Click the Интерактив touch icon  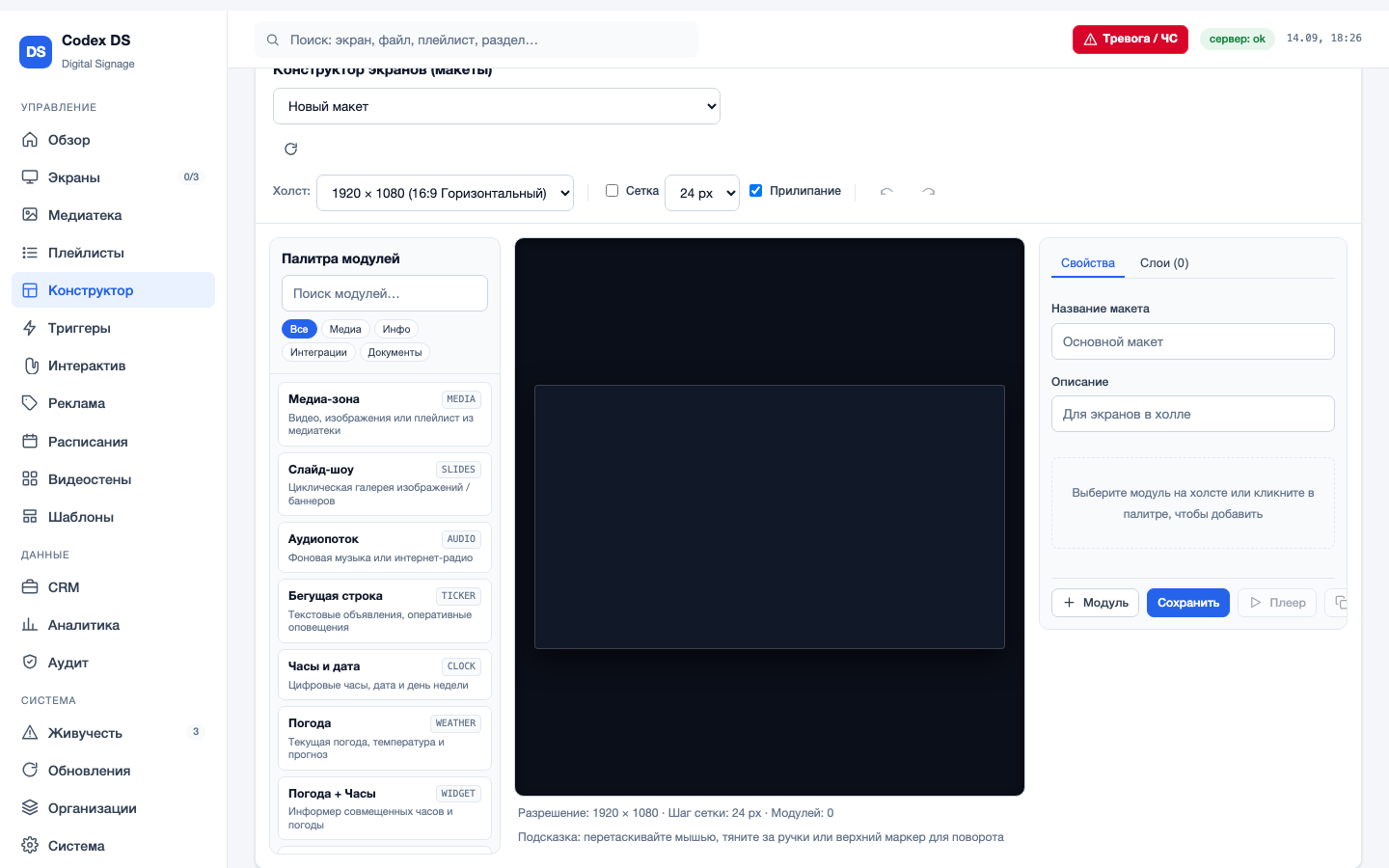pos(30,366)
